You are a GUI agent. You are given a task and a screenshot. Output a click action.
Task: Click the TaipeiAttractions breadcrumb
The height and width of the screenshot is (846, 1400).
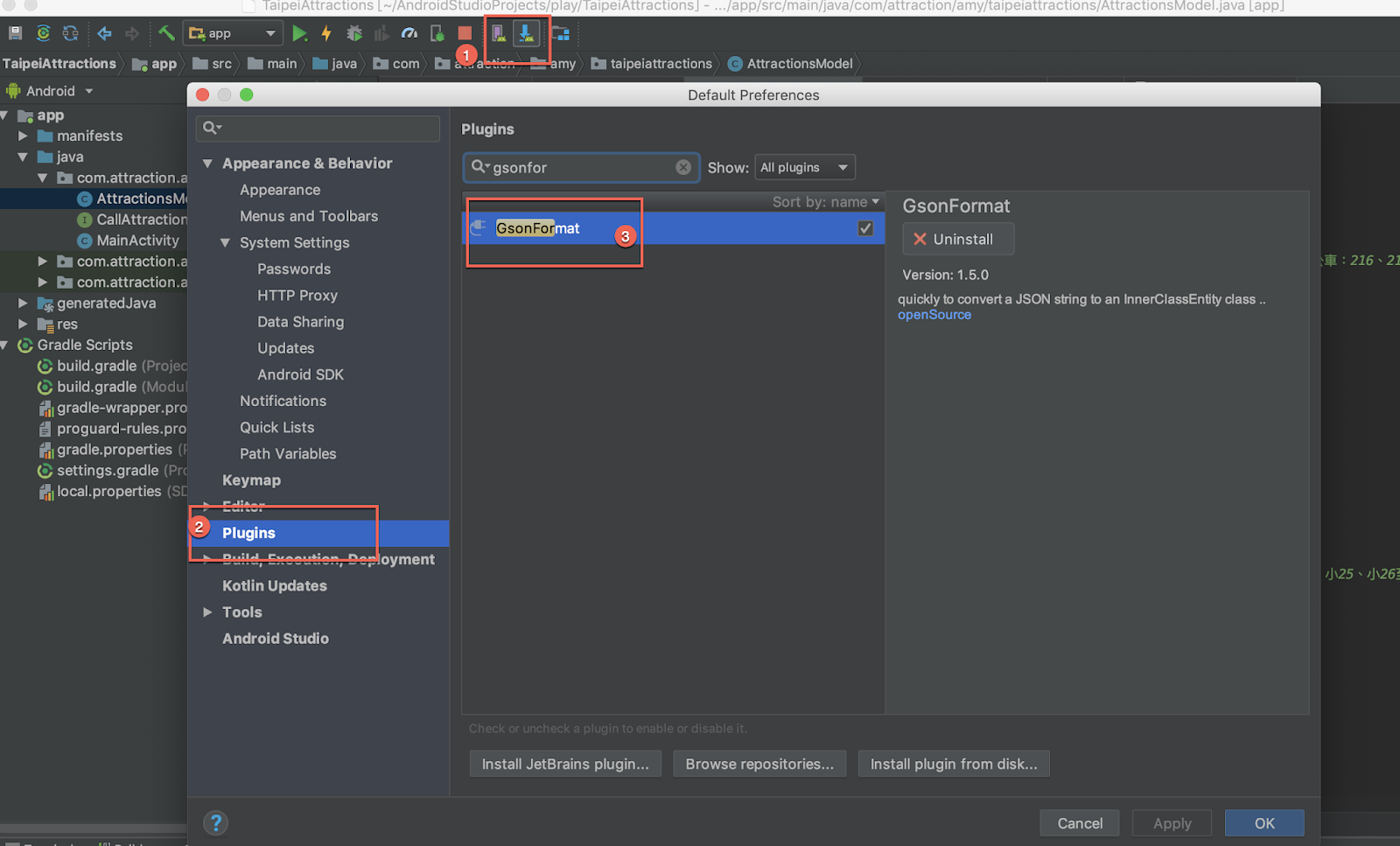point(59,63)
